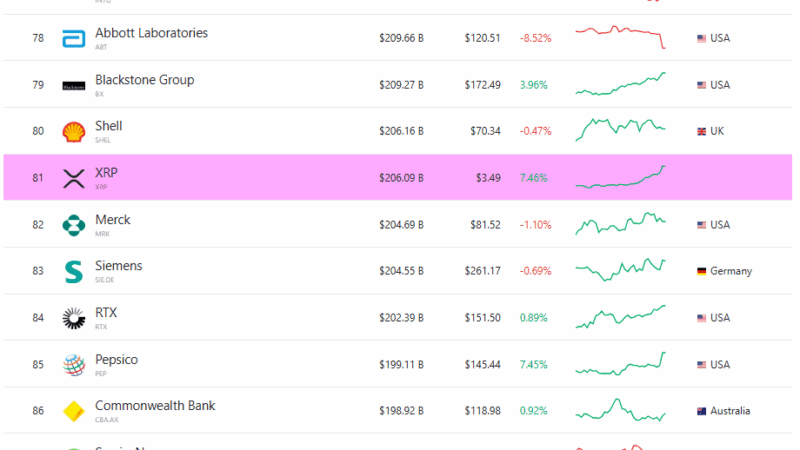800x450 pixels.
Task: Click Blackstone Group price trend sparkline
Action: [620, 84]
